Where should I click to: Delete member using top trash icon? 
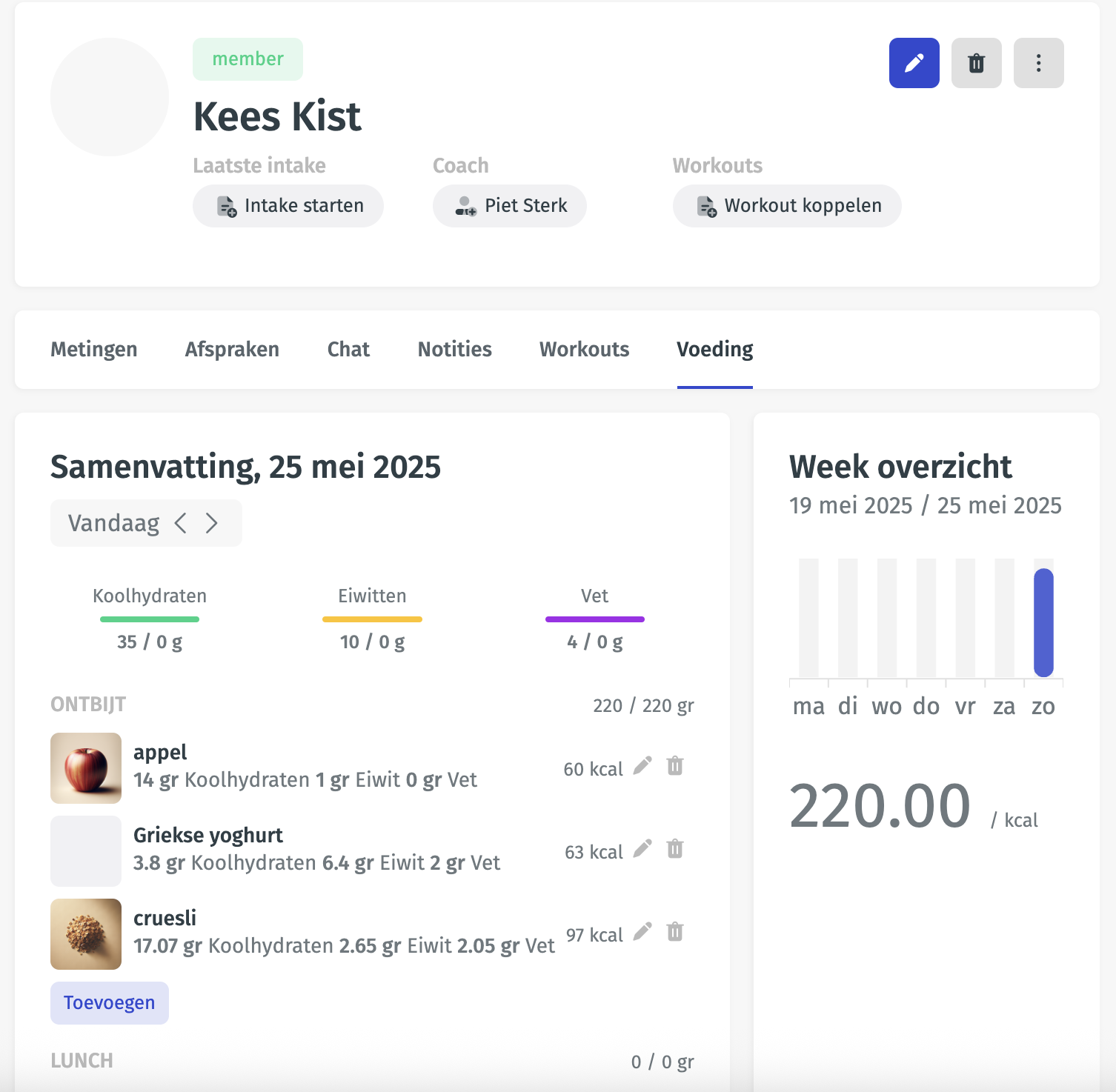pos(976,63)
